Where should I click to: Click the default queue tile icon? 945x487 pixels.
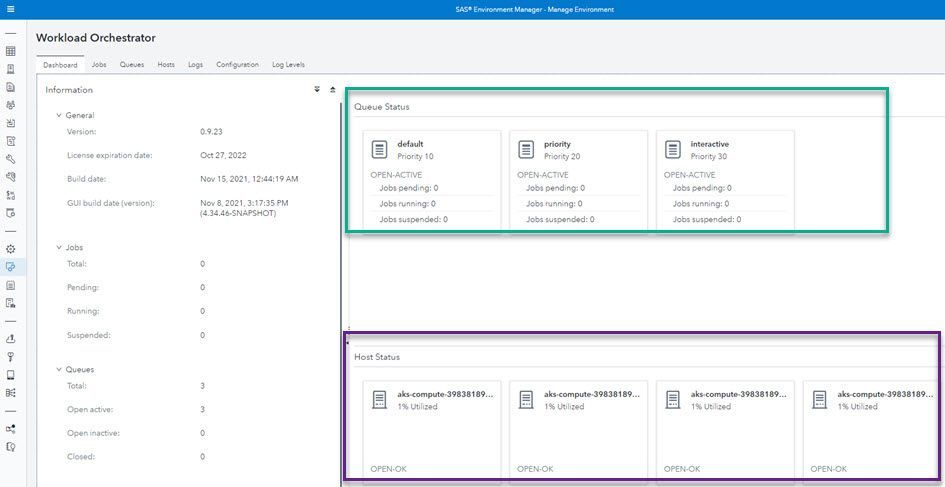pyautogui.click(x=379, y=150)
